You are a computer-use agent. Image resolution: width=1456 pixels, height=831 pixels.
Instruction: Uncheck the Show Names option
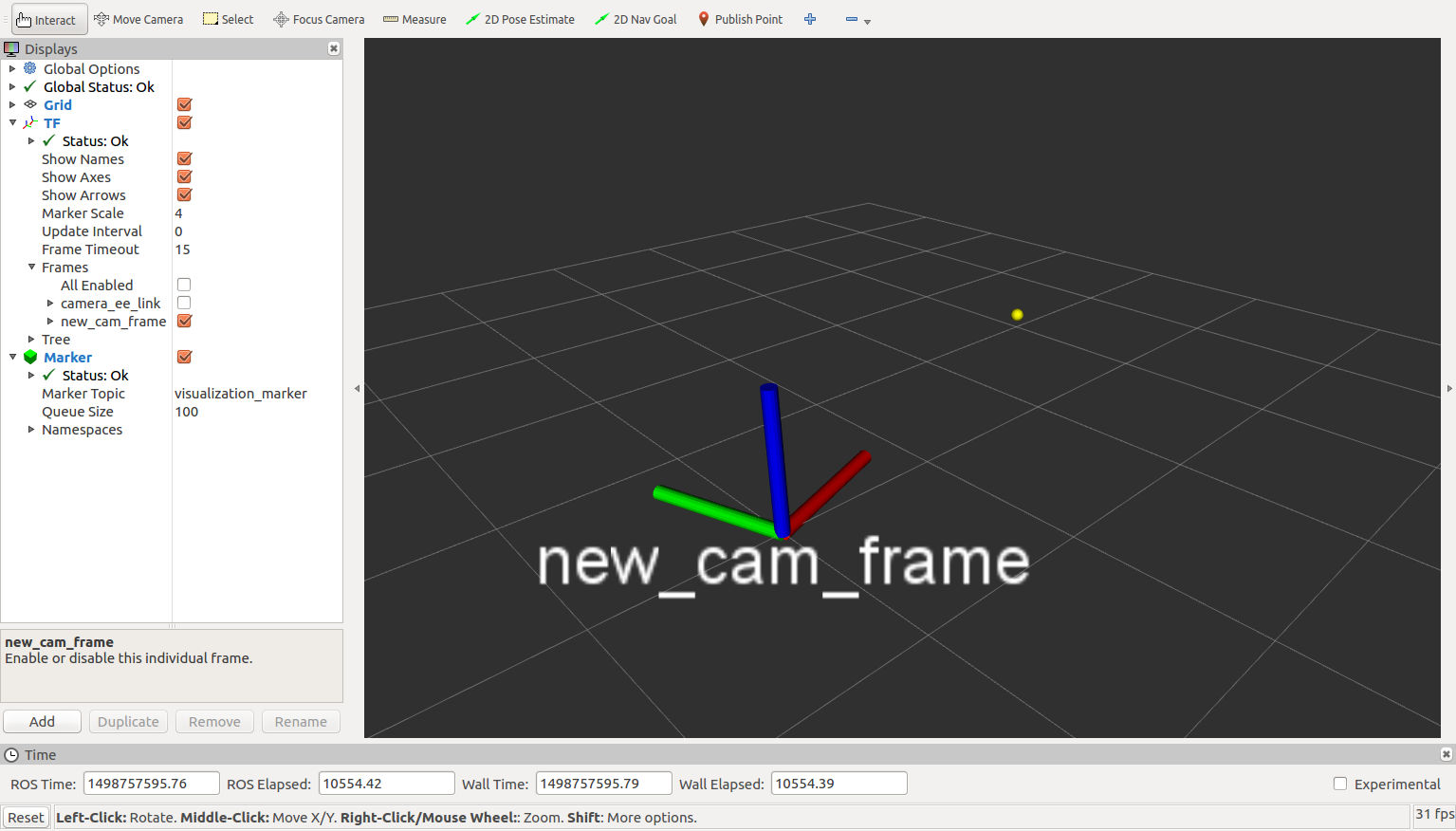[185, 159]
